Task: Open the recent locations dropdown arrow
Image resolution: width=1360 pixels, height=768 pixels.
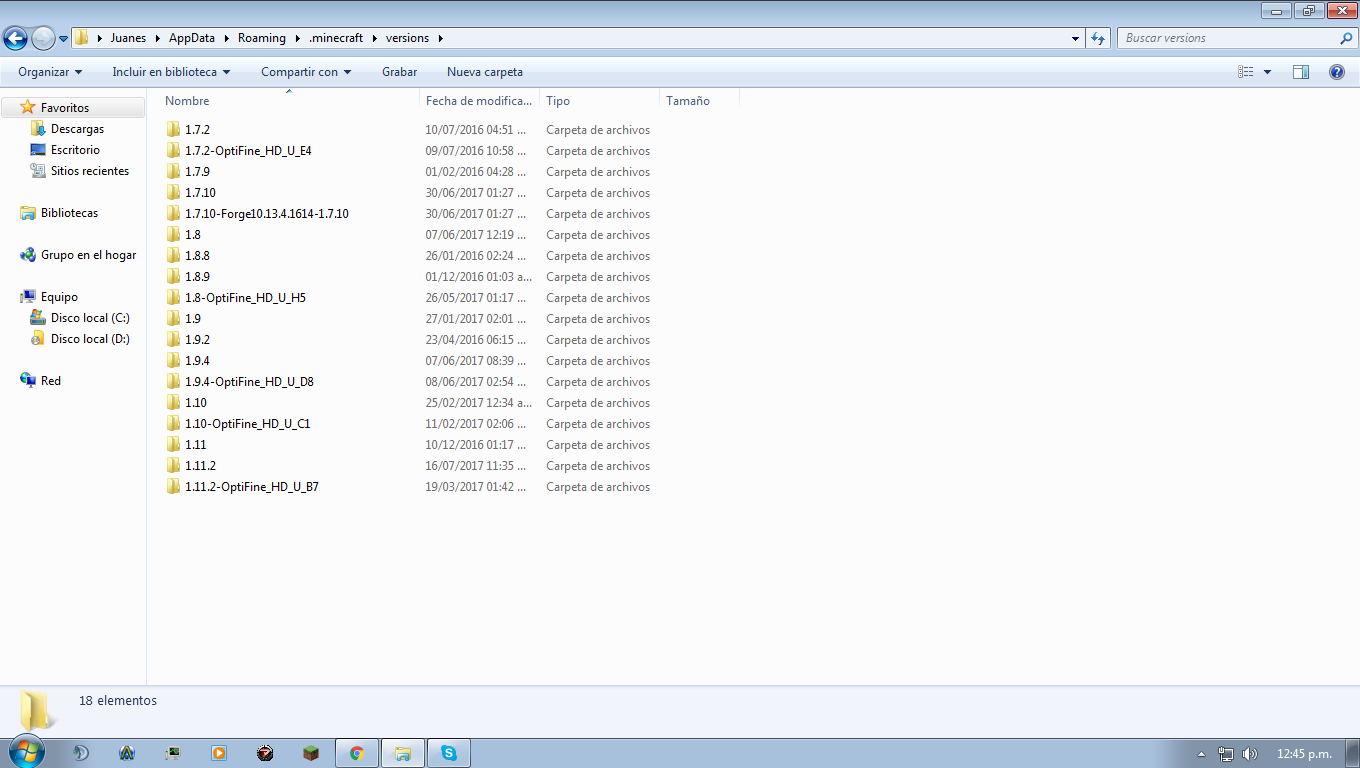Action: (x=63, y=39)
